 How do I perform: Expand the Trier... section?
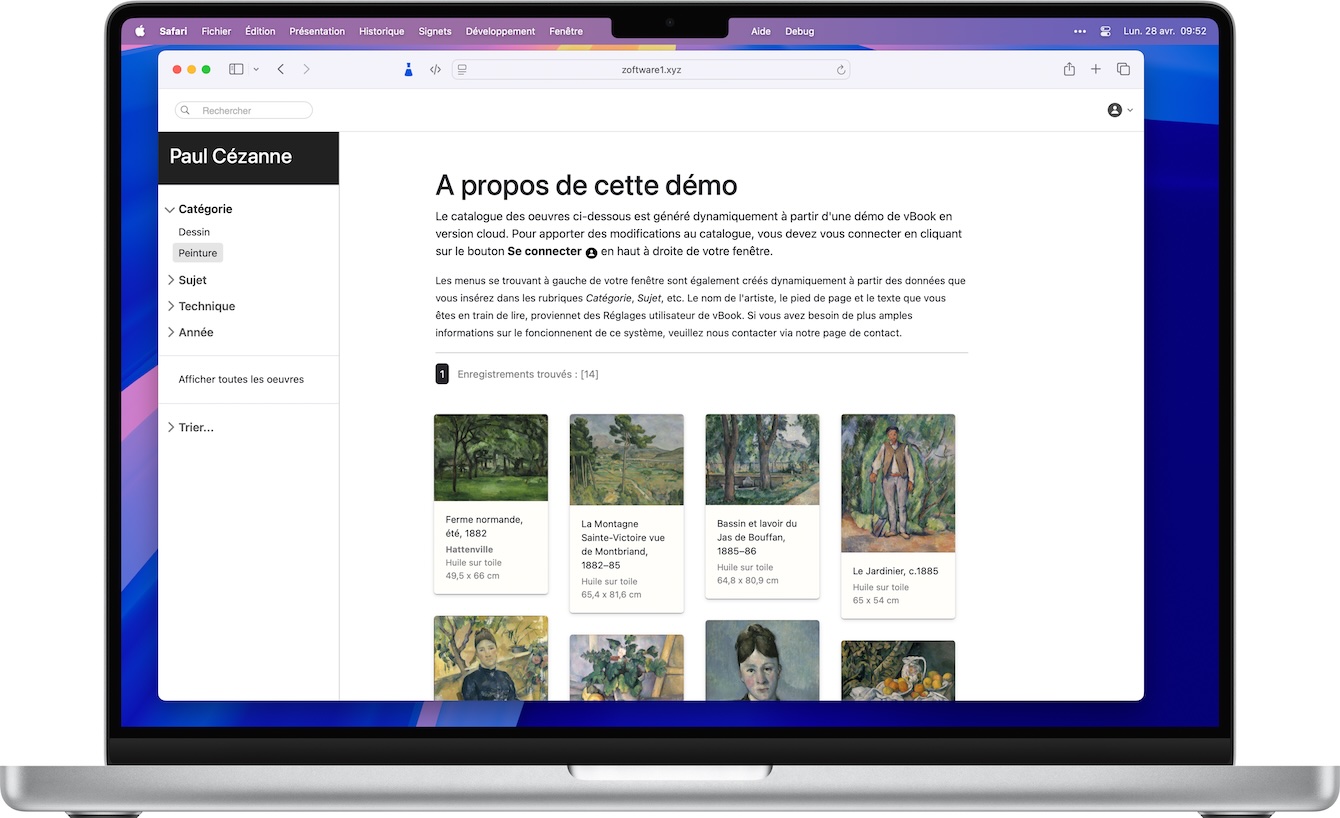point(192,427)
